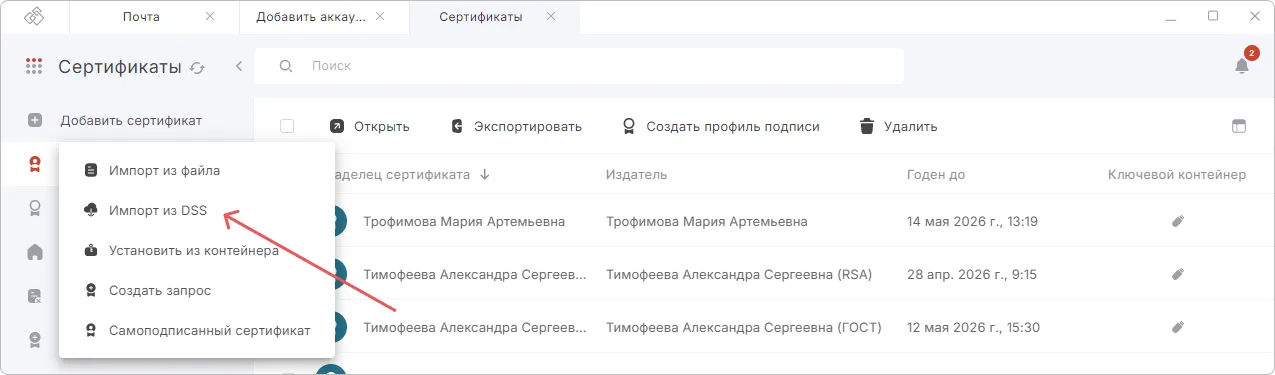The height and width of the screenshot is (375, 1275).
Task: Collapse the sidebar with the chevron
Action: [239, 66]
